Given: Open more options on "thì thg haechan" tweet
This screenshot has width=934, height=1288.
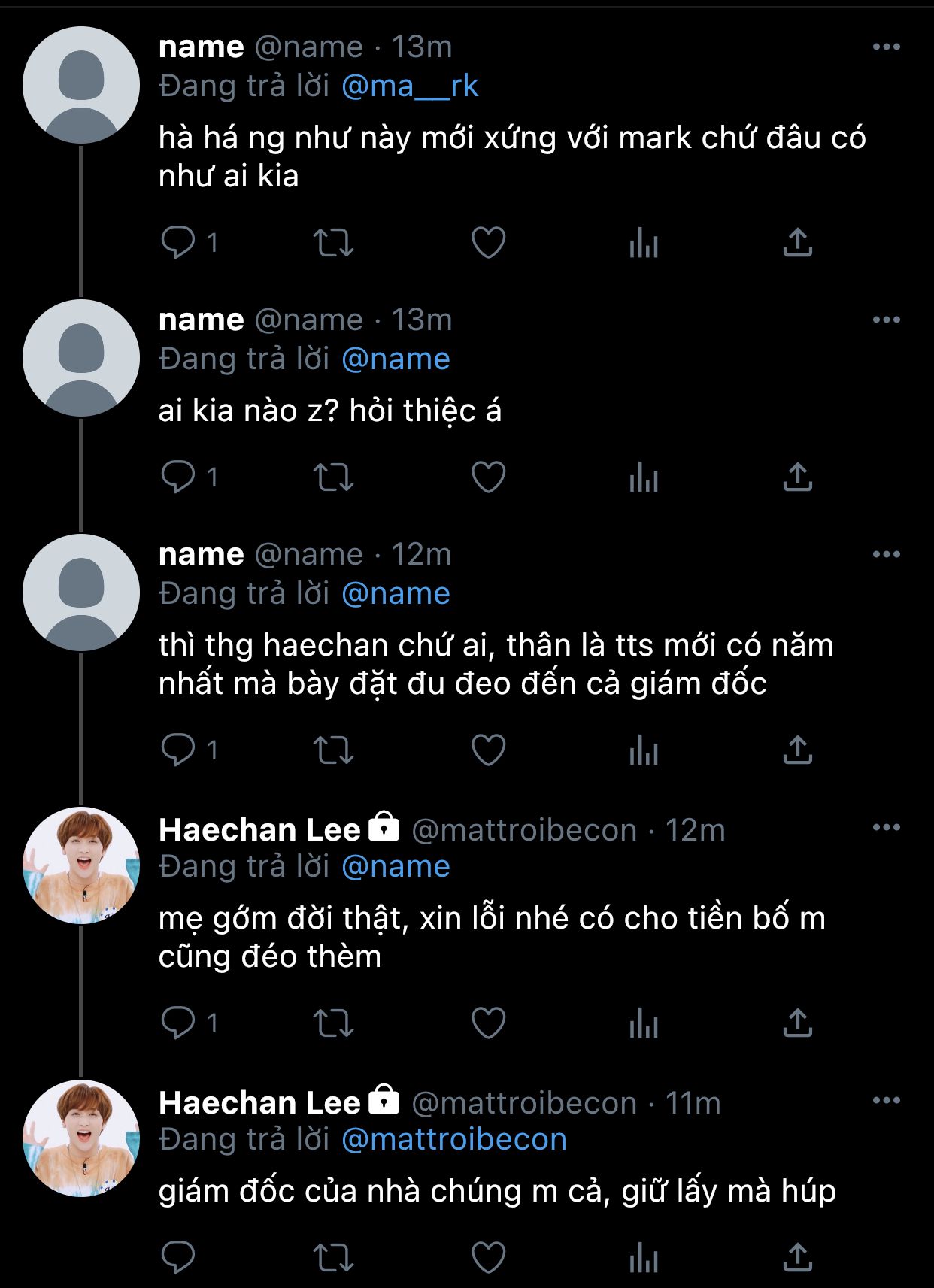Looking at the screenshot, I should click(886, 554).
